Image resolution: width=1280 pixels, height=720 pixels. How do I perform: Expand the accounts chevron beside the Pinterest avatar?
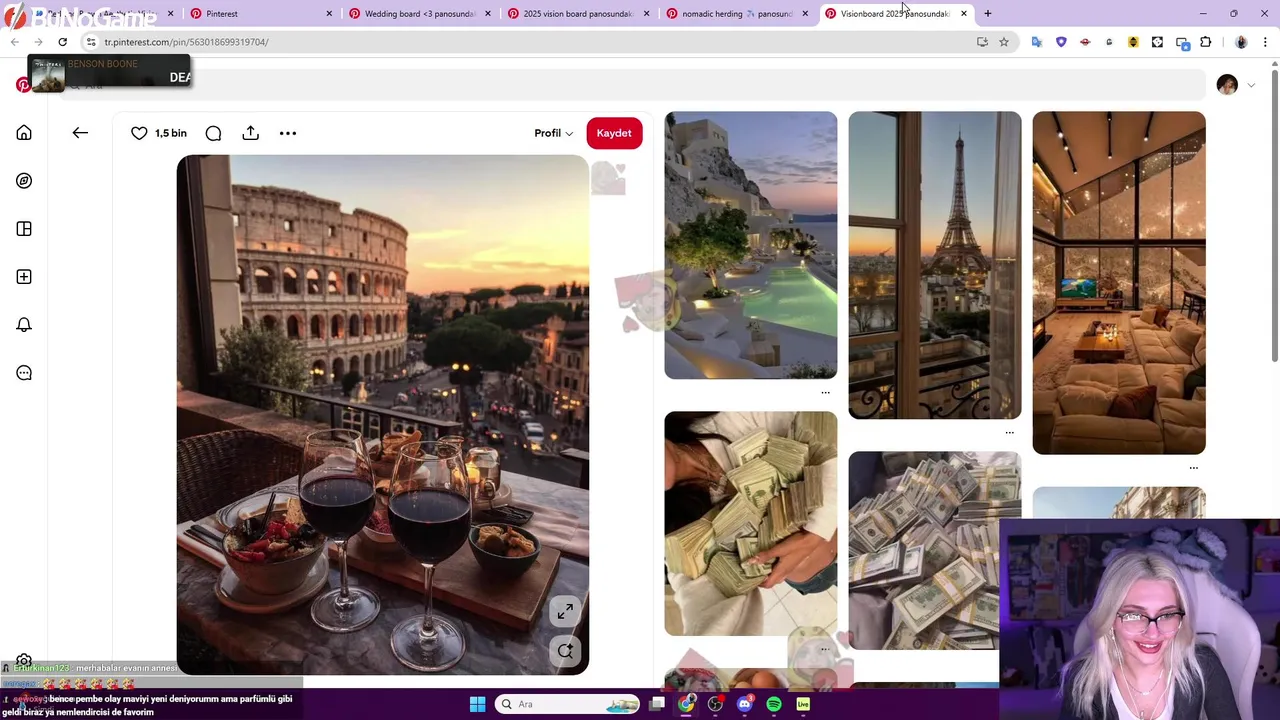point(1251,86)
